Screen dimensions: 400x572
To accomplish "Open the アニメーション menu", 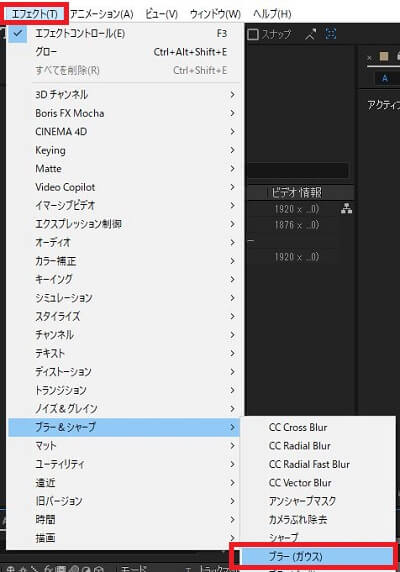I will (x=102, y=14).
